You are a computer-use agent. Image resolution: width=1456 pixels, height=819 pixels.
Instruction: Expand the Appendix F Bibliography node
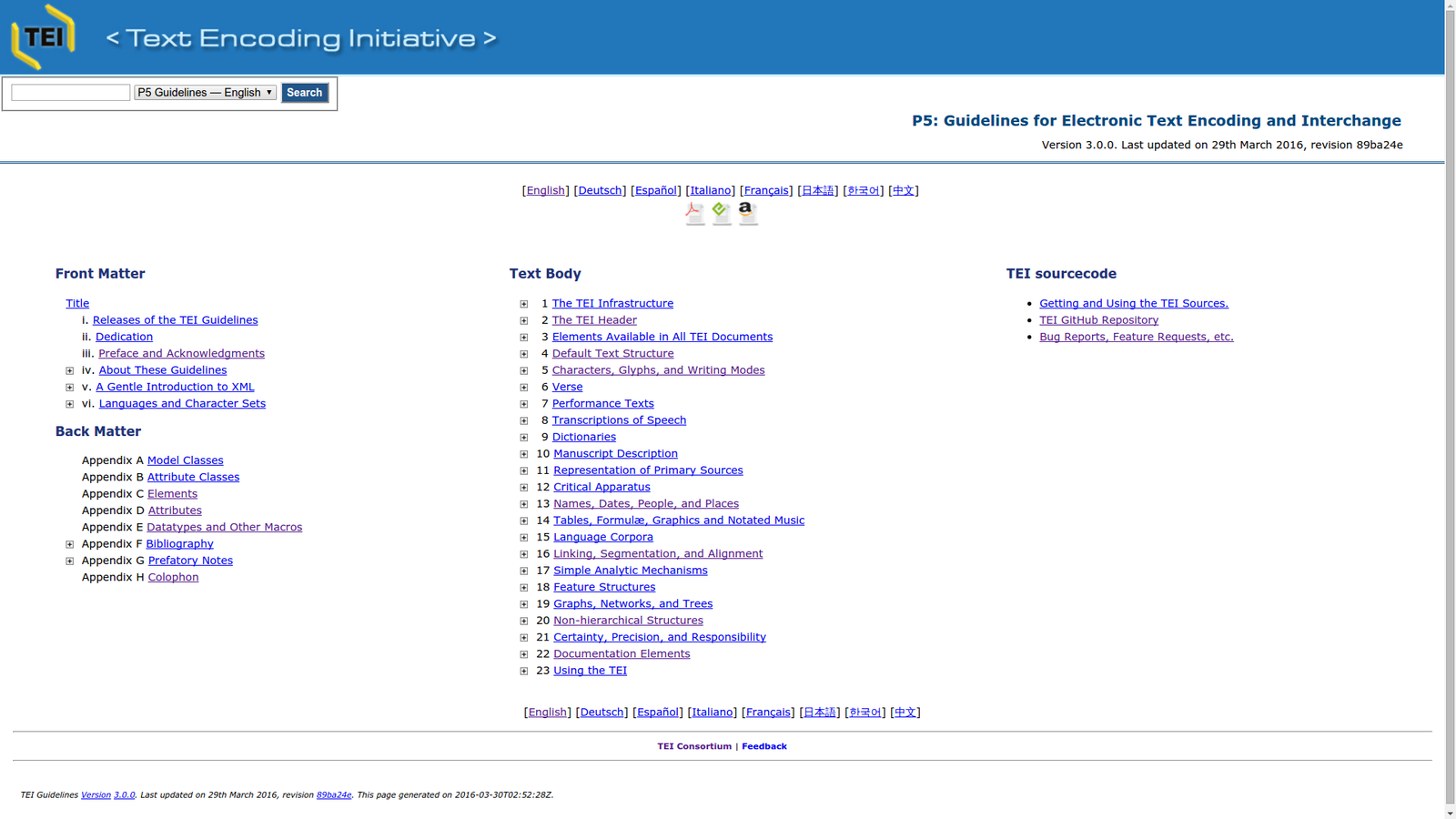tap(69, 544)
